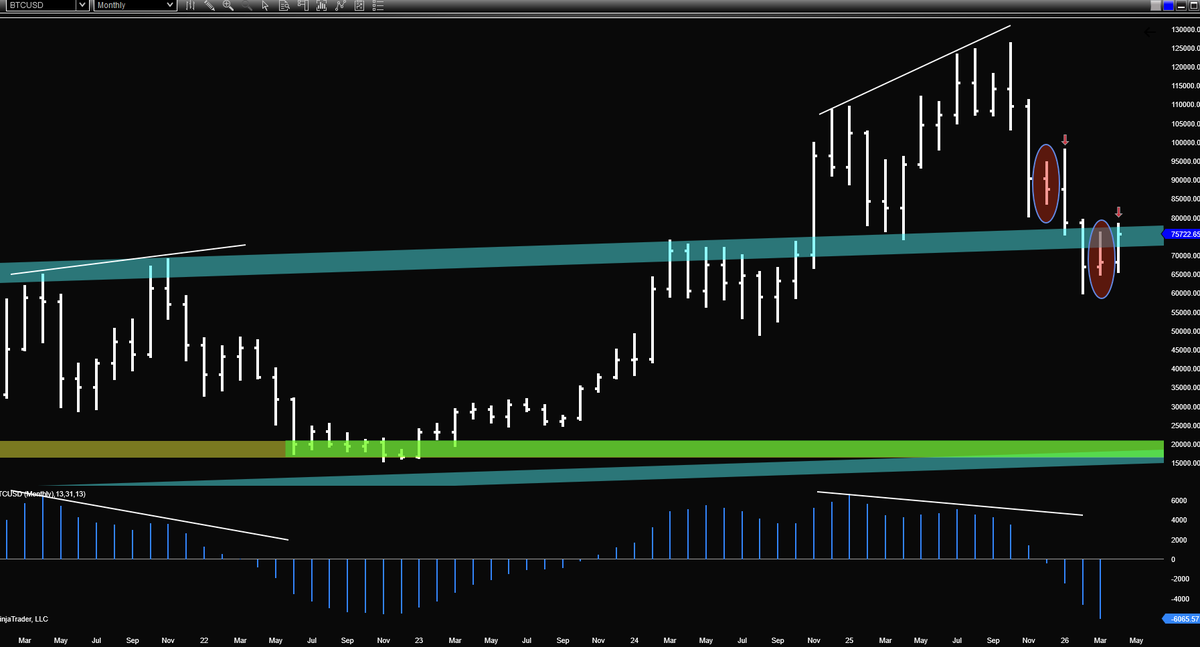The height and width of the screenshot is (647, 1200).
Task: Click the 23 year label on time axis
Action: pos(418,639)
